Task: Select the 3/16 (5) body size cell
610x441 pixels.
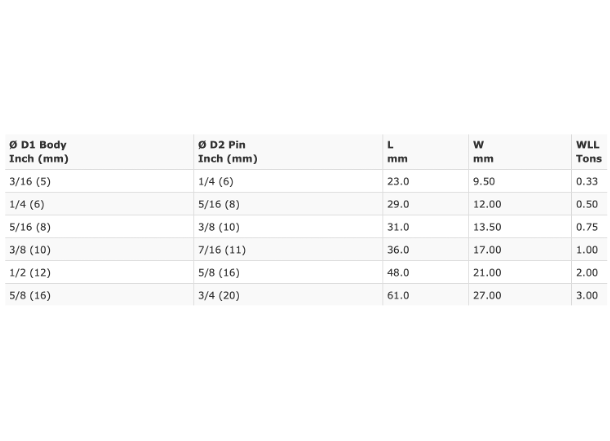Action: 99,181
